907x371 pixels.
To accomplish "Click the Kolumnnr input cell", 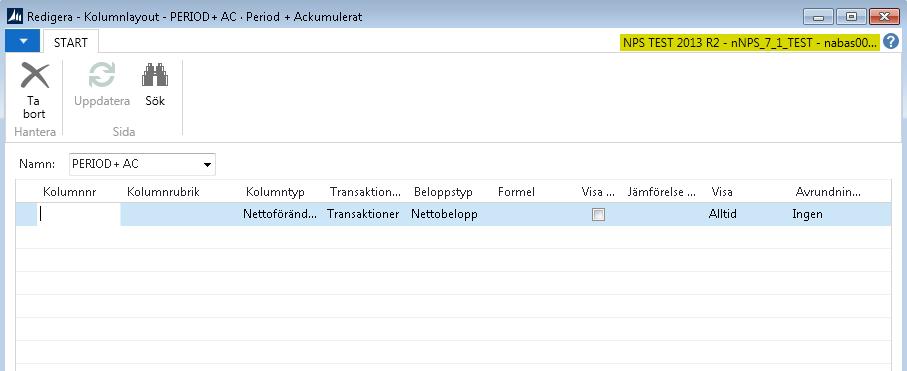I will (x=79, y=214).
